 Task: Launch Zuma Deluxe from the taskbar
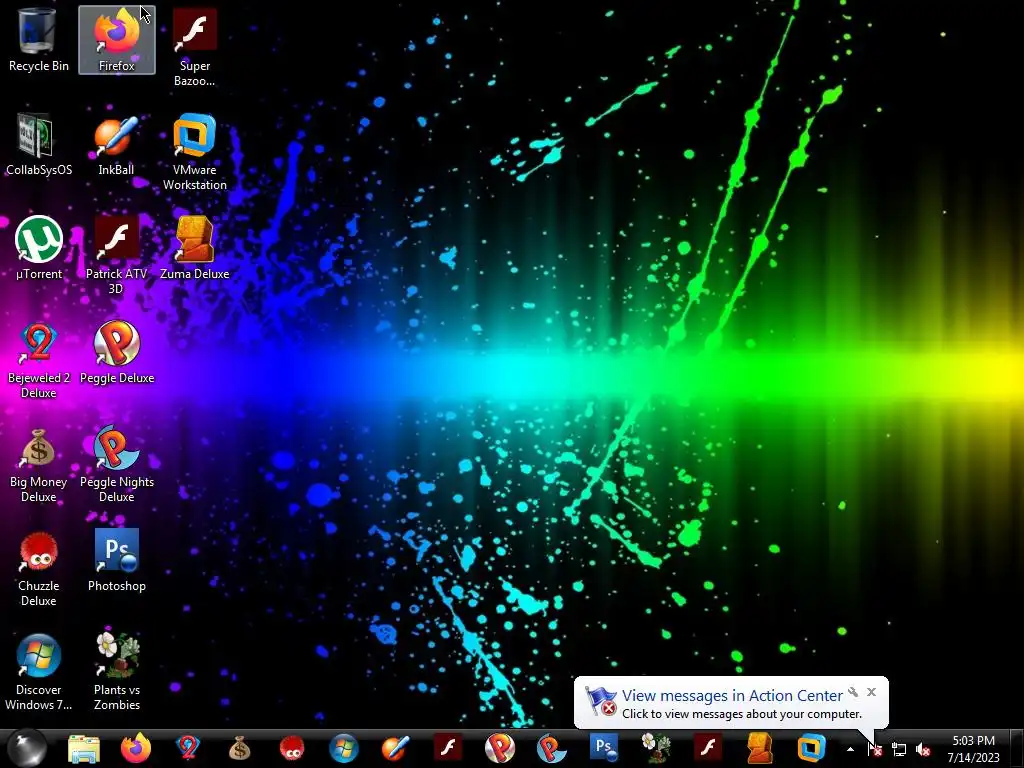pos(760,748)
